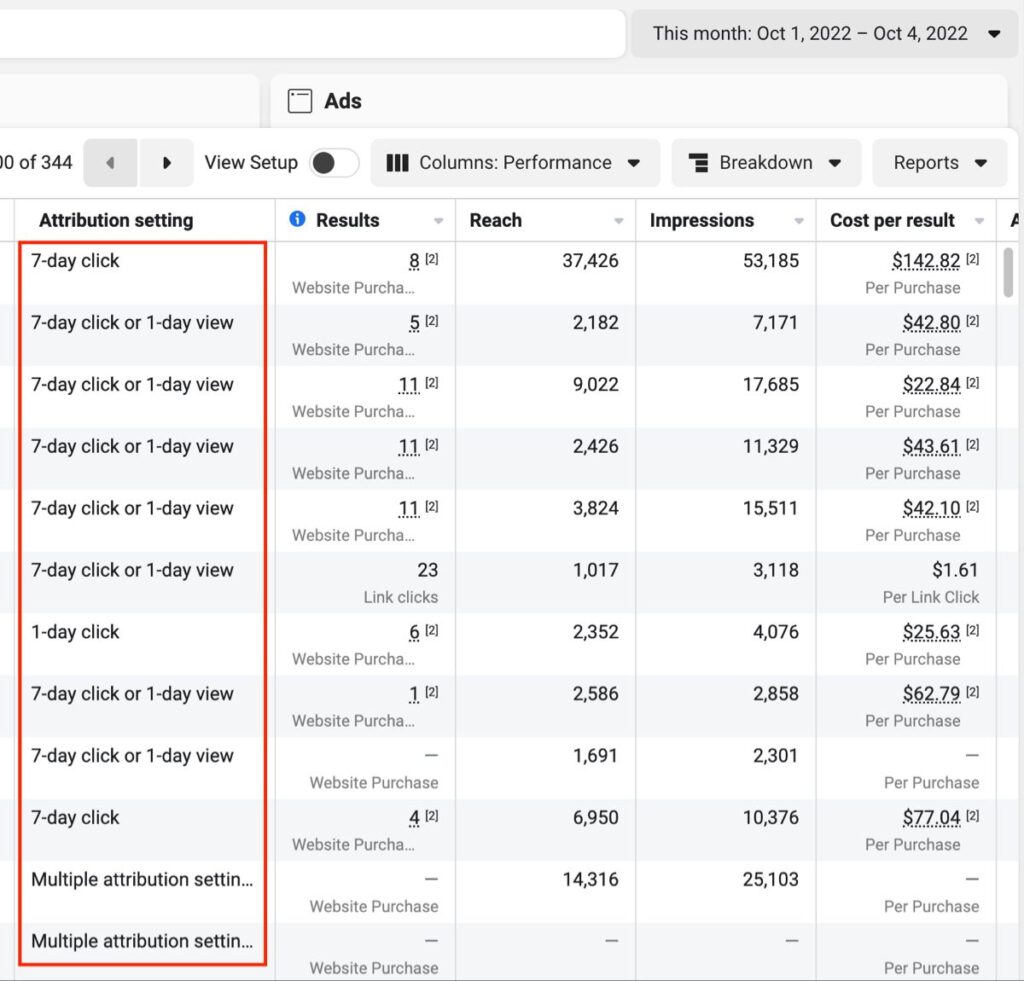Click the Columns bars icon
Viewport: 1024px width, 981px height.
click(x=397, y=163)
